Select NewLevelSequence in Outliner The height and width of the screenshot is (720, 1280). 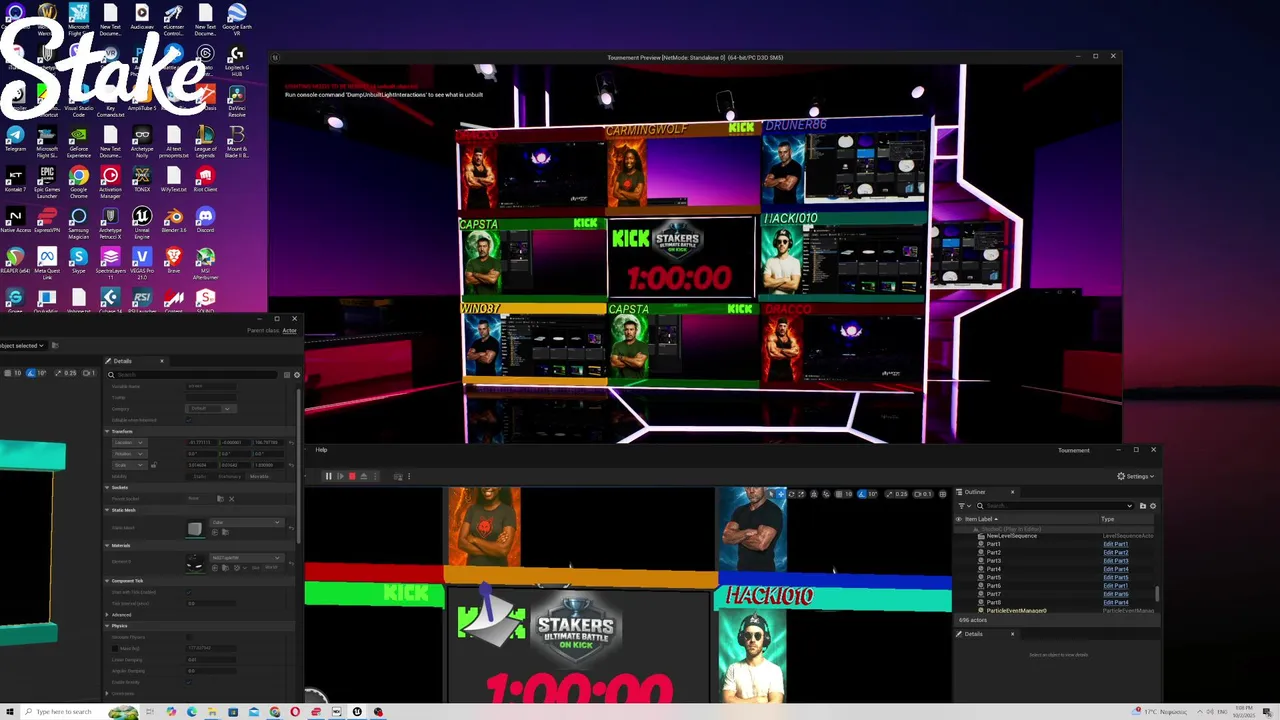point(1012,536)
